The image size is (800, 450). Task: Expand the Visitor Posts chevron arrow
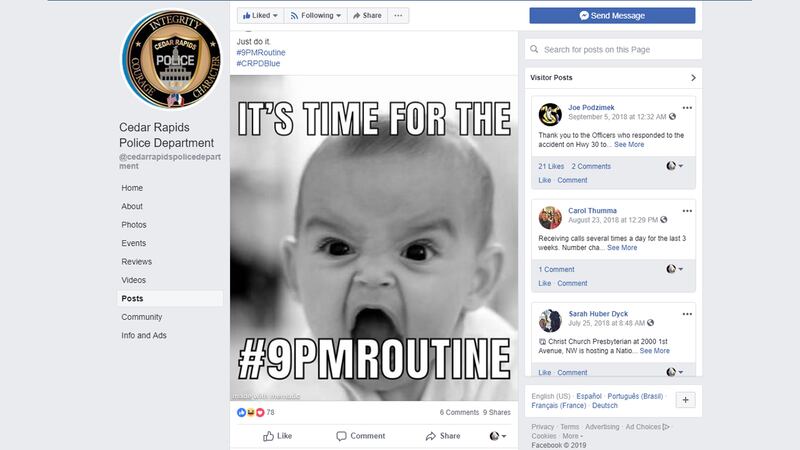click(693, 77)
